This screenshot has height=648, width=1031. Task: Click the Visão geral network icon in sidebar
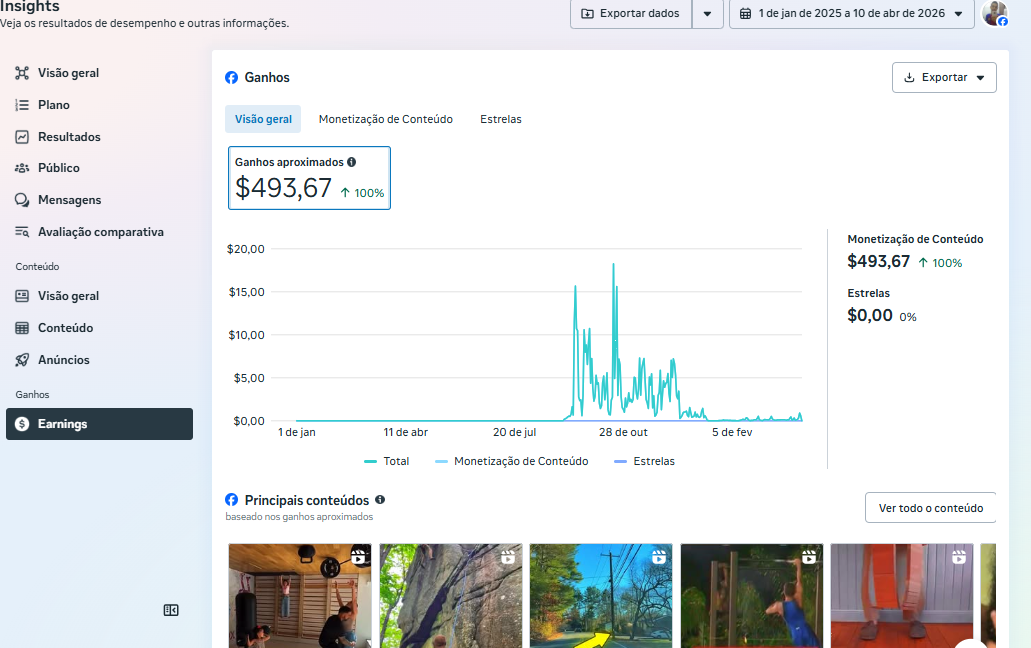click(22, 73)
